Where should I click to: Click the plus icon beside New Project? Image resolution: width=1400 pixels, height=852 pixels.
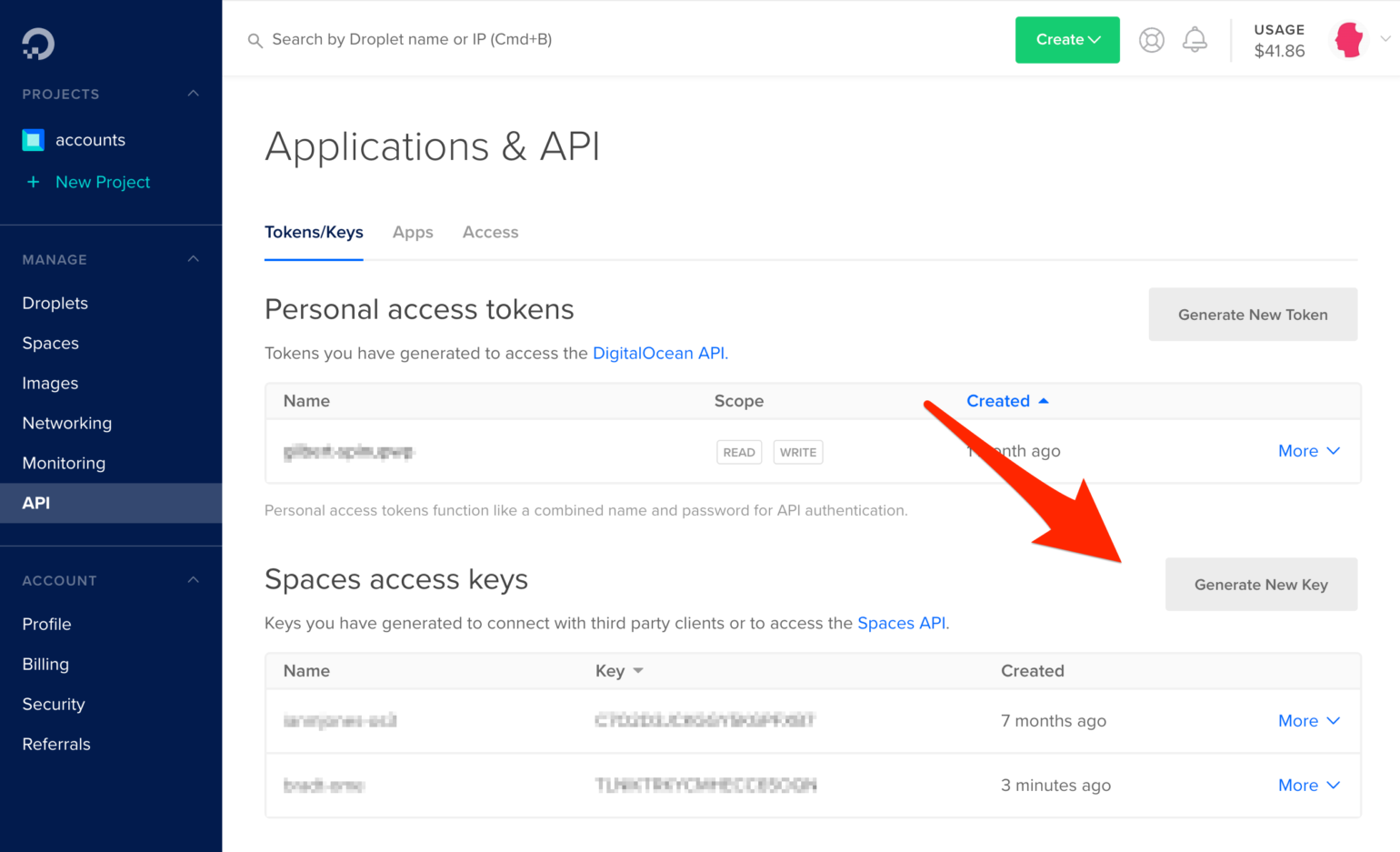(34, 182)
